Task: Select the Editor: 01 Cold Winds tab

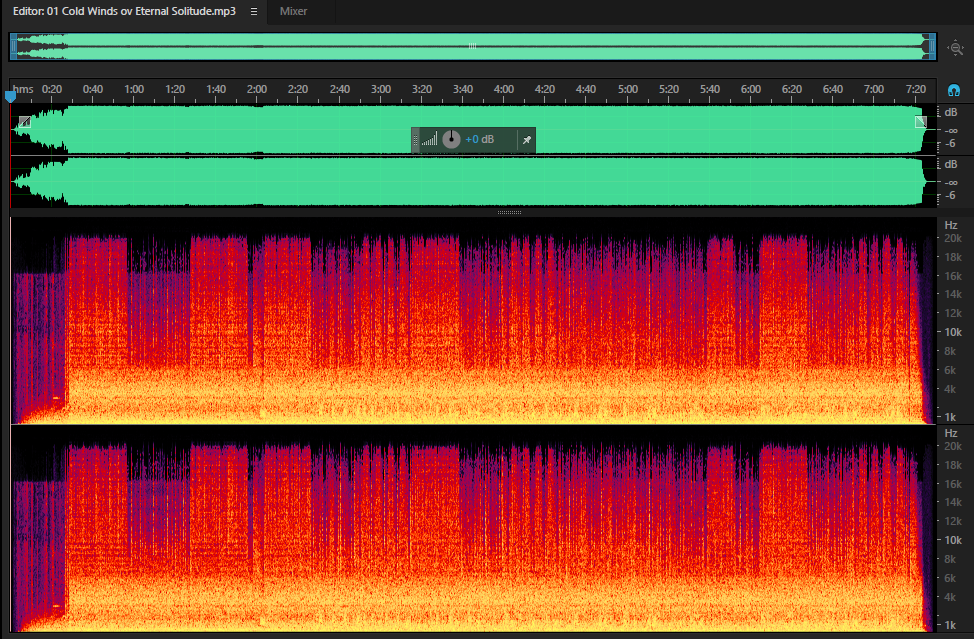Action: tap(124, 11)
